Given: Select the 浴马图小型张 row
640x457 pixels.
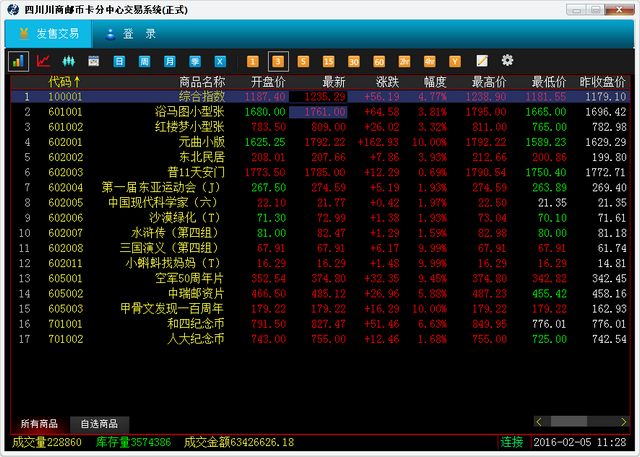Looking at the screenshot, I should tap(320, 112).
